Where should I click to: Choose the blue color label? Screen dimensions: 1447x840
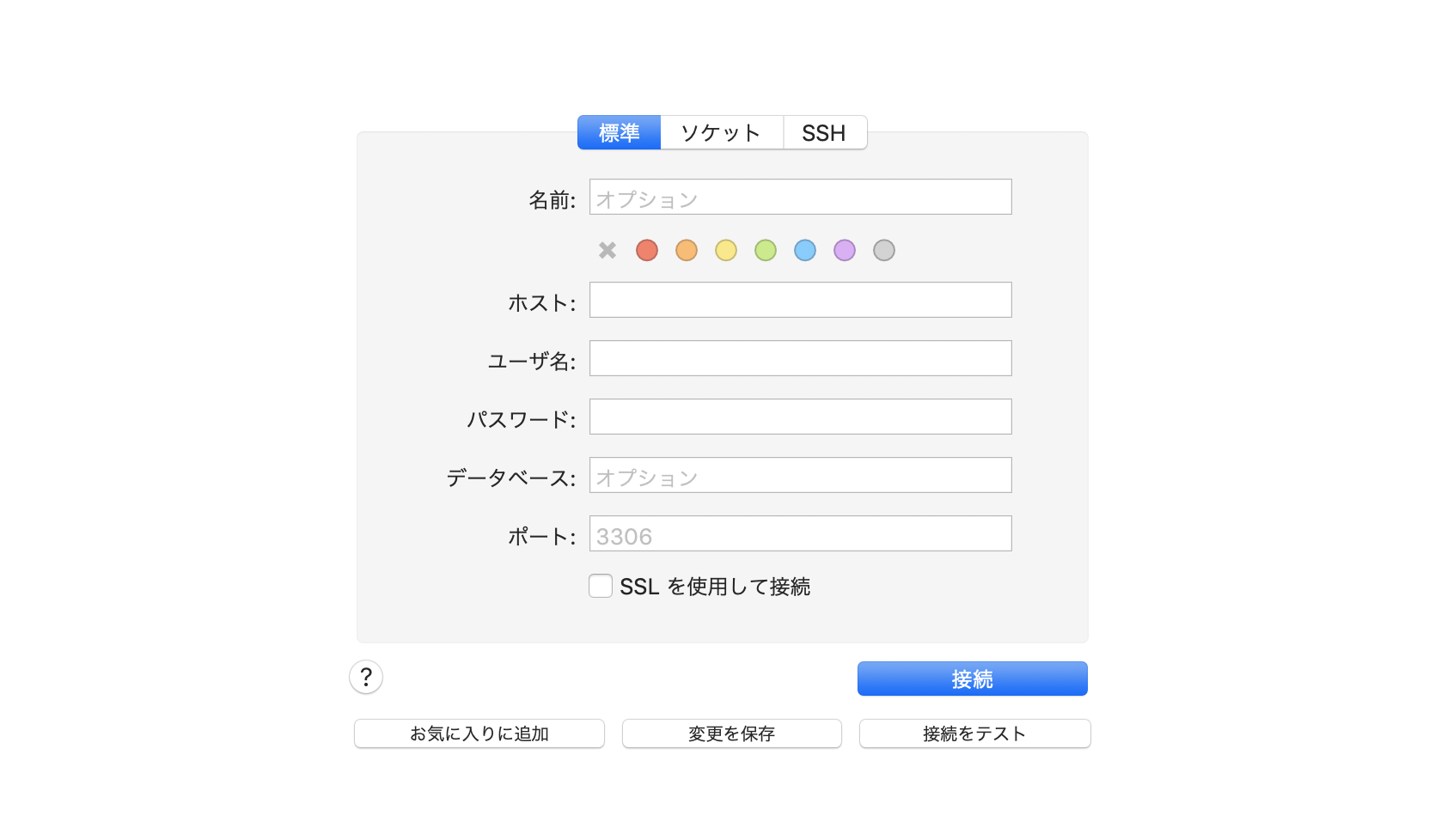(805, 250)
